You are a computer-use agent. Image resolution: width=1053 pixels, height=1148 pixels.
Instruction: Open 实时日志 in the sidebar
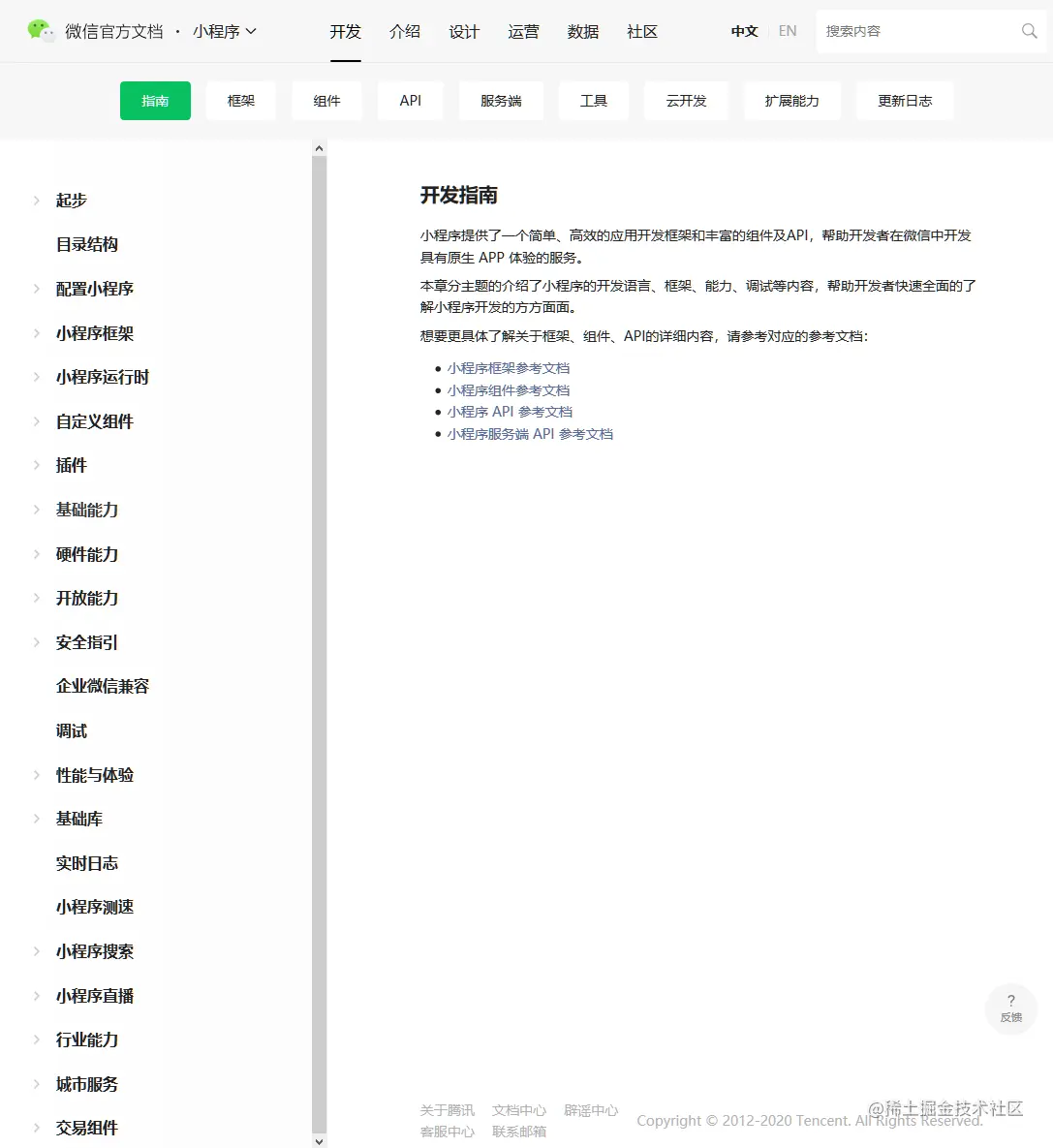click(87, 863)
